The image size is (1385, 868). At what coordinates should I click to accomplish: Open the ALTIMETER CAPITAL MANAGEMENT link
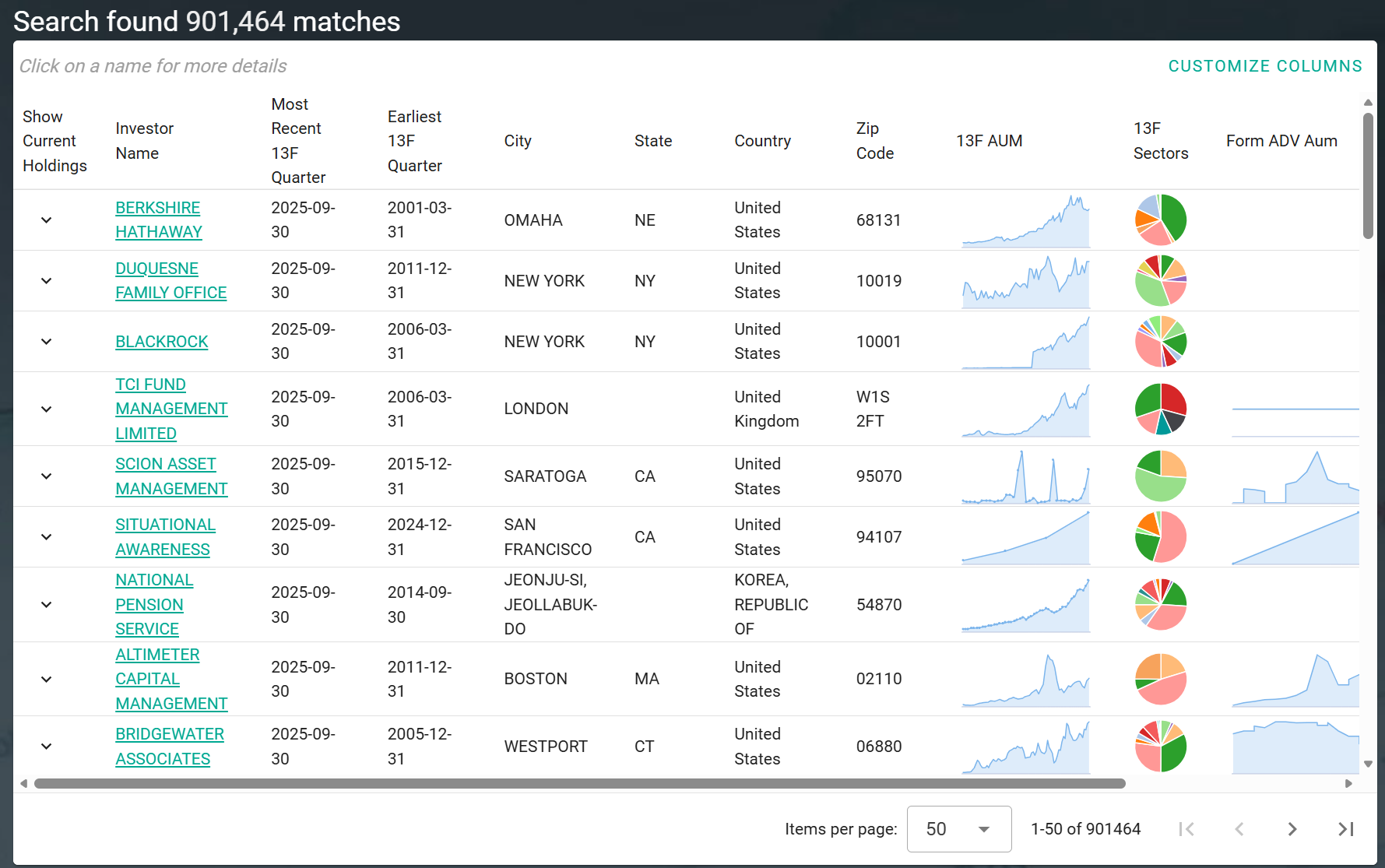[171, 680]
